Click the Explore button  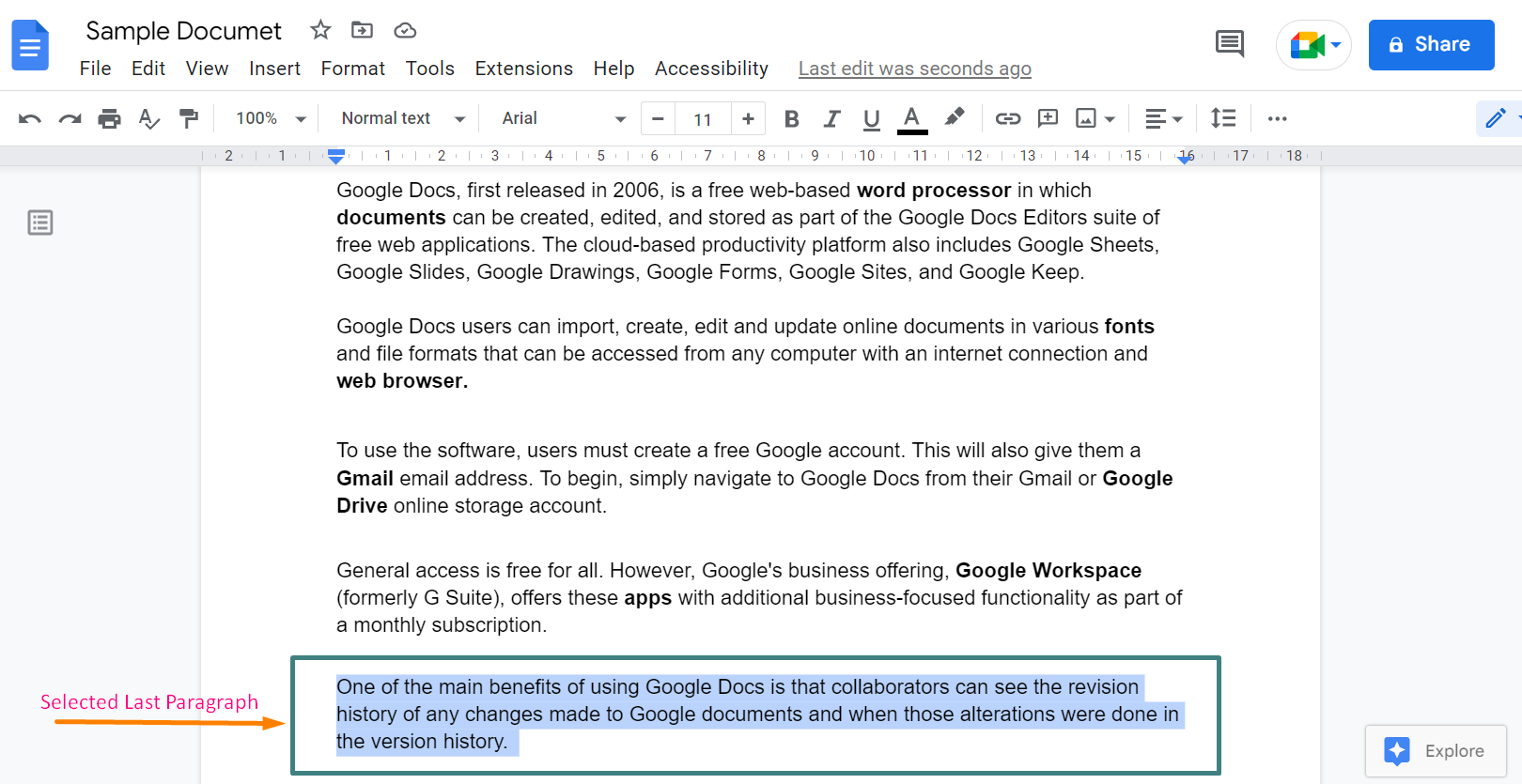(1436, 750)
